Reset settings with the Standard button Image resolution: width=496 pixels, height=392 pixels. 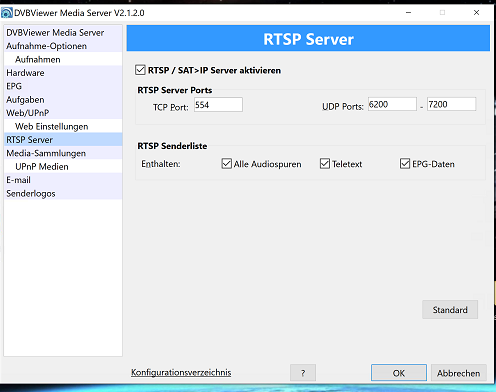point(450,310)
